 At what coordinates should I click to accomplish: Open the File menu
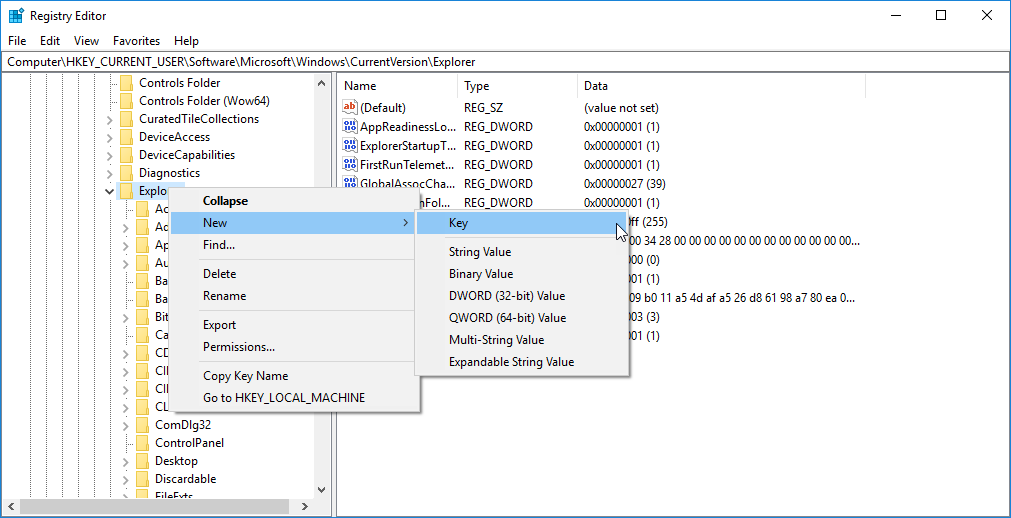(17, 41)
